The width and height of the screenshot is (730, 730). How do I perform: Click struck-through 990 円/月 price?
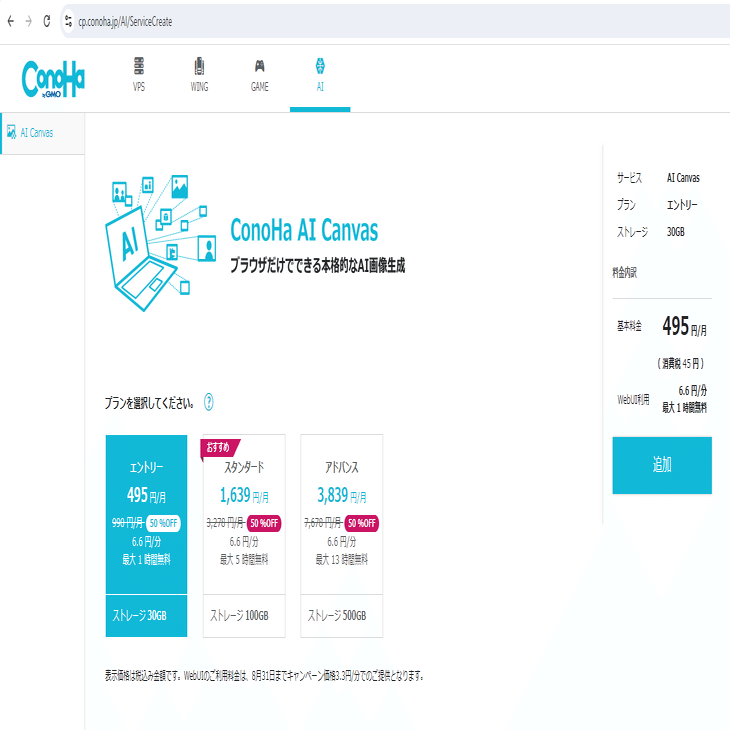coord(128,523)
